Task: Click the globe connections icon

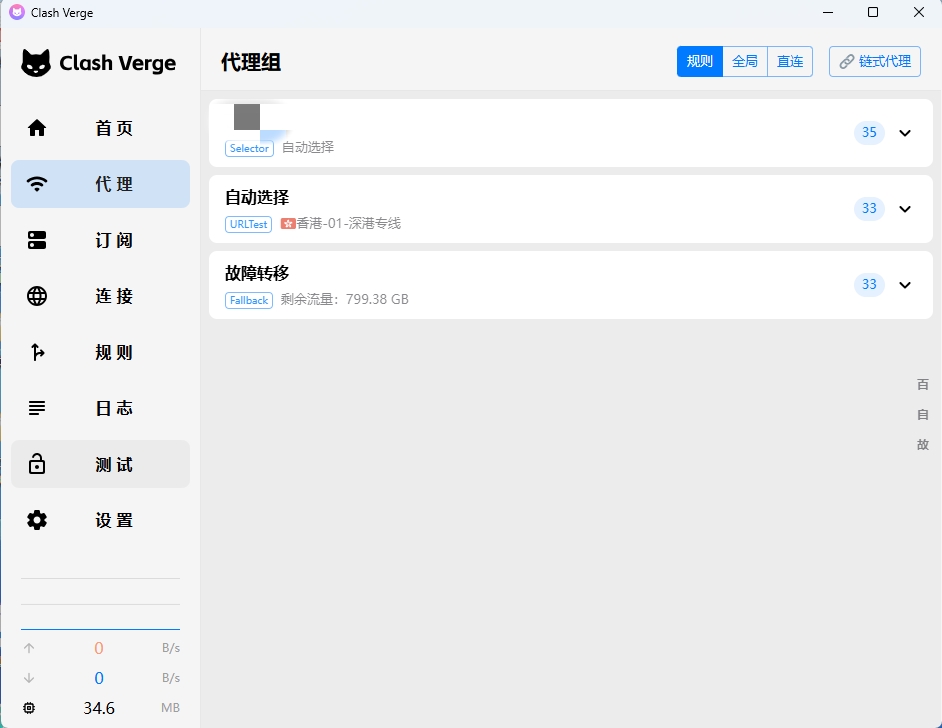Action: click(37, 296)
